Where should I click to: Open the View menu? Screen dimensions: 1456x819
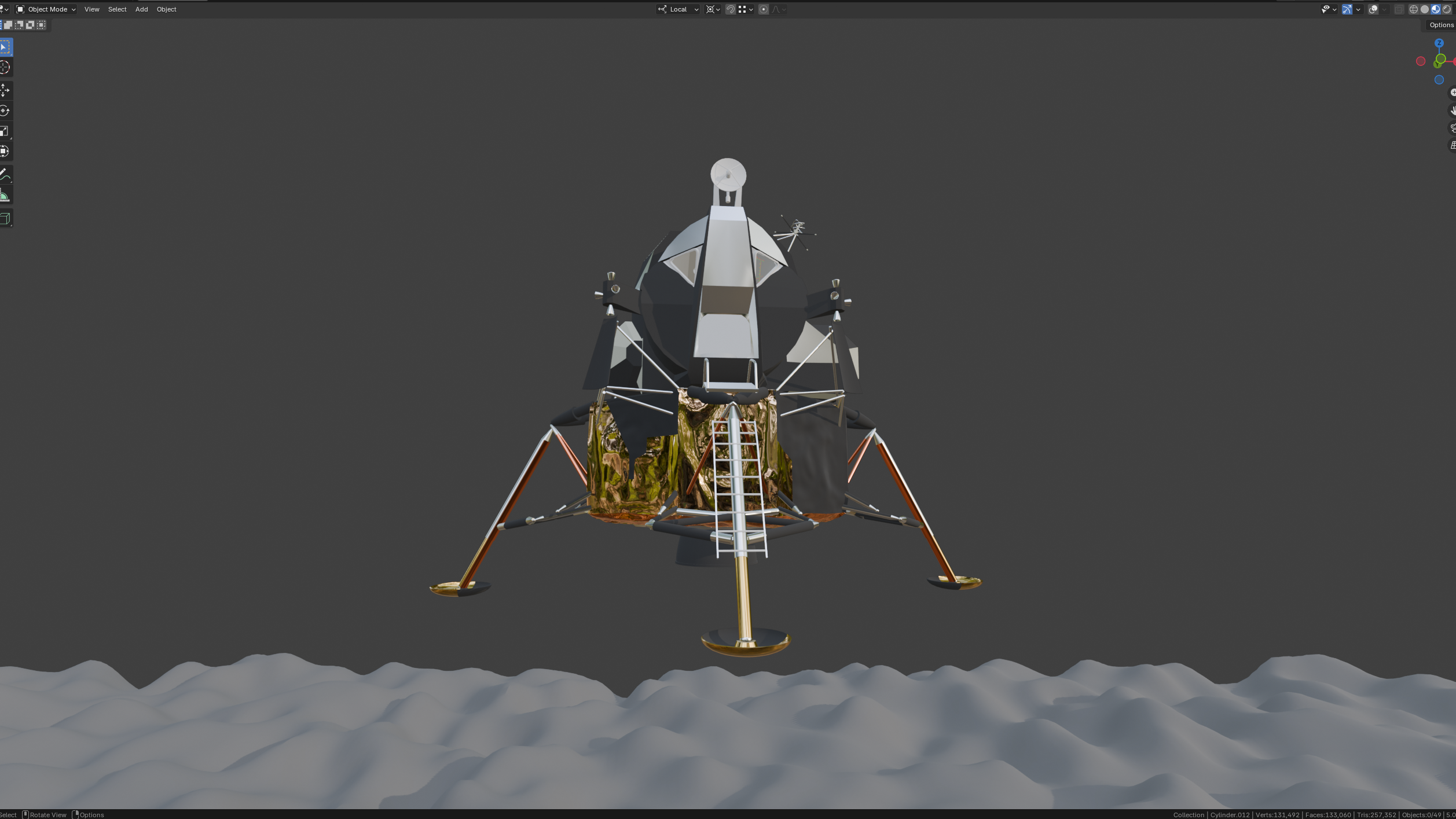tap(91, 9)
